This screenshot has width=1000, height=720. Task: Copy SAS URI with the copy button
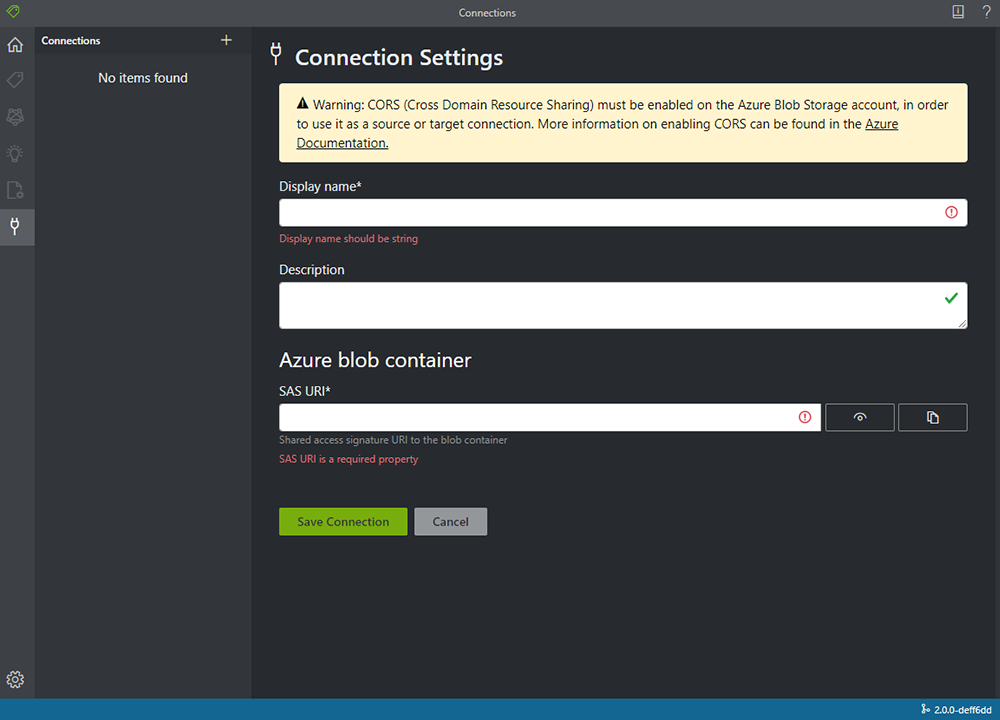pos(932,417)
